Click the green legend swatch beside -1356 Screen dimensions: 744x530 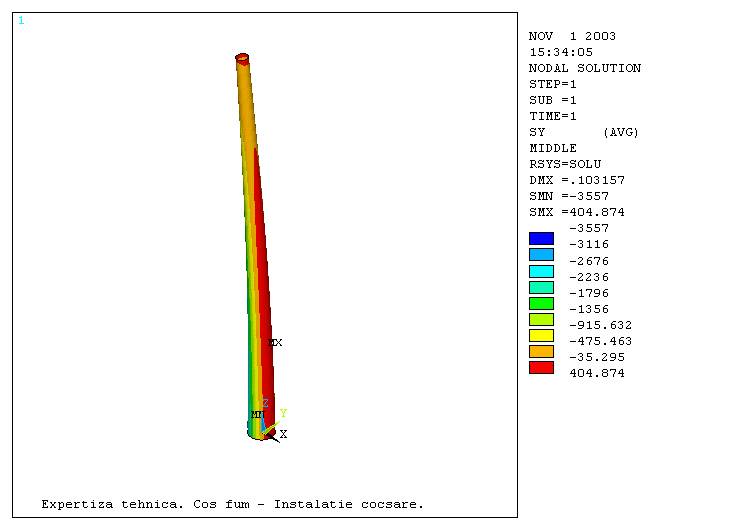point(541,303)
